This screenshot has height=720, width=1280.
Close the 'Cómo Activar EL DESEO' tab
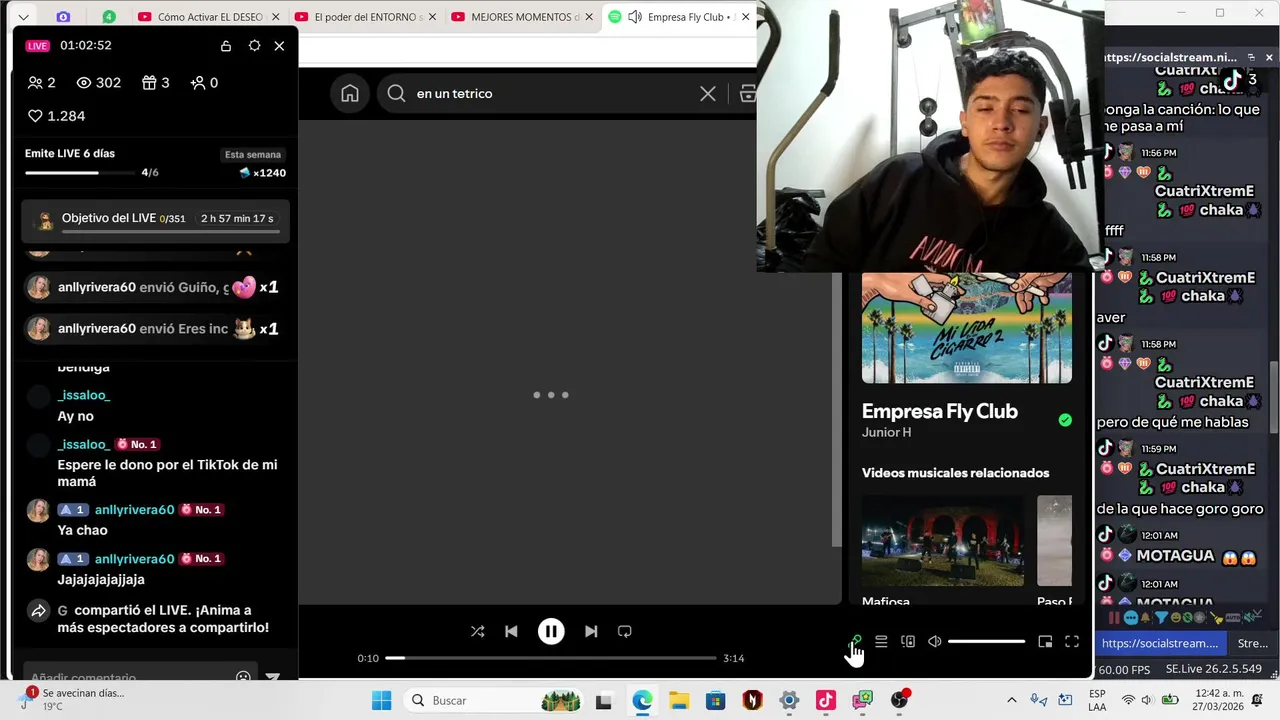pos(276,17)
